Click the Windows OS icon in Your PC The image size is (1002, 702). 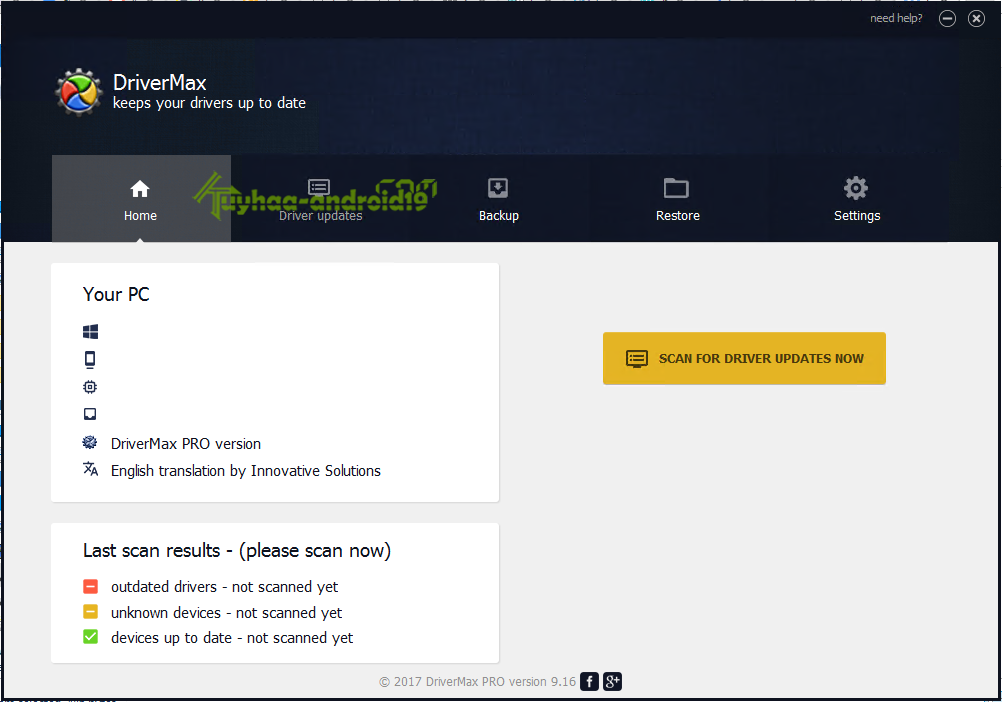[90, 332]
